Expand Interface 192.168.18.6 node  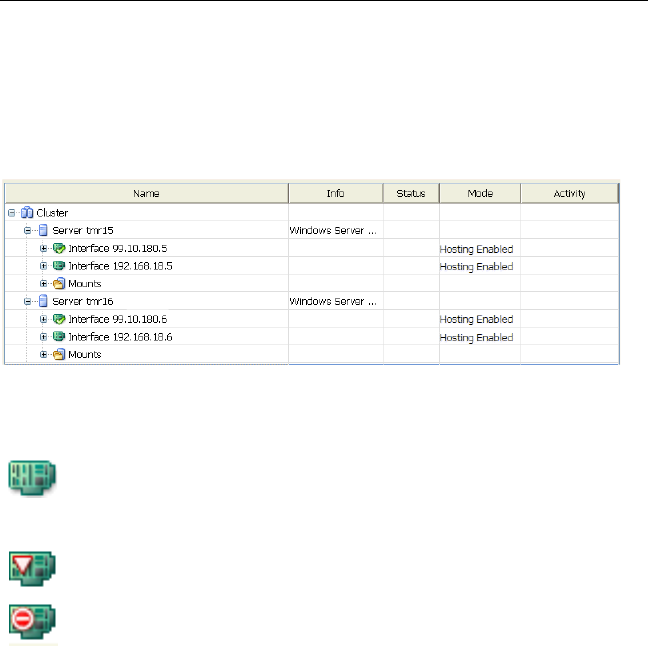click(44, 337)
